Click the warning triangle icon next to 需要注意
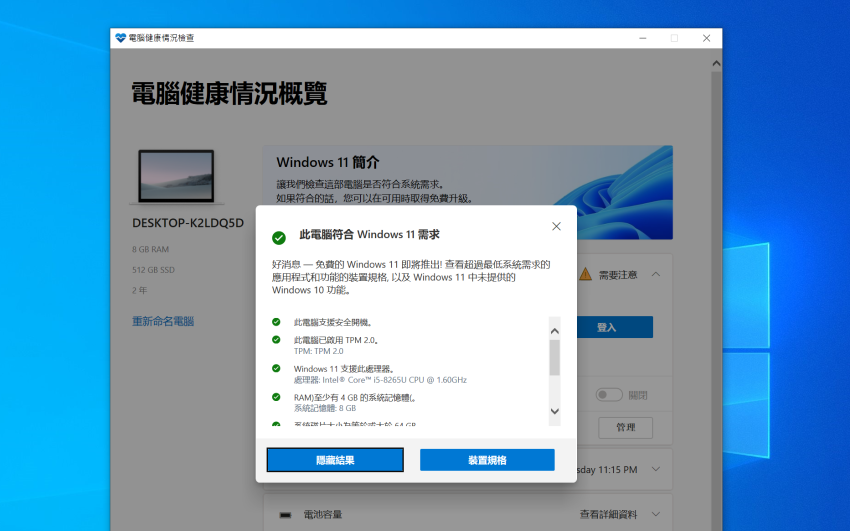 585,274
